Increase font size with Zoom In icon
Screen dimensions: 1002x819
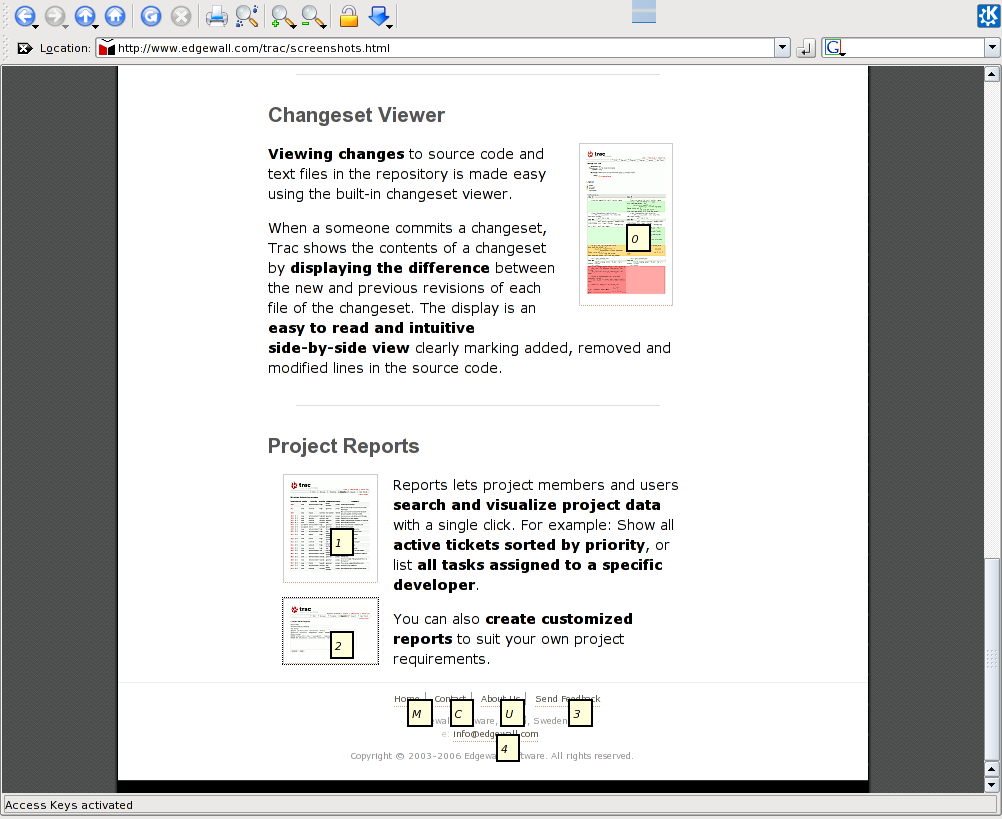pos(282,16)
